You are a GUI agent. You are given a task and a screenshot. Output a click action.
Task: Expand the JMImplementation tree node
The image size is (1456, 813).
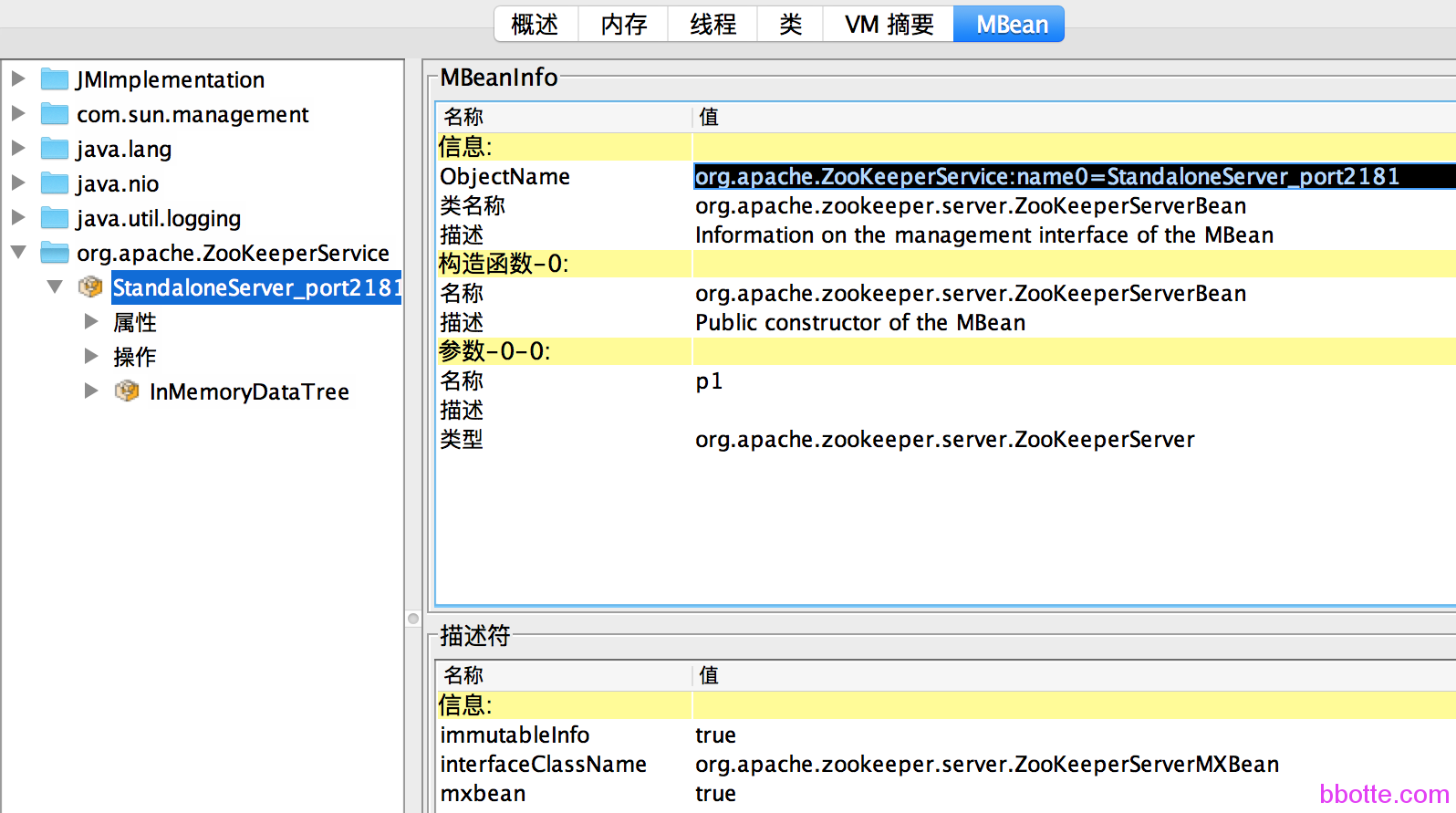click(x=18, y=78)
